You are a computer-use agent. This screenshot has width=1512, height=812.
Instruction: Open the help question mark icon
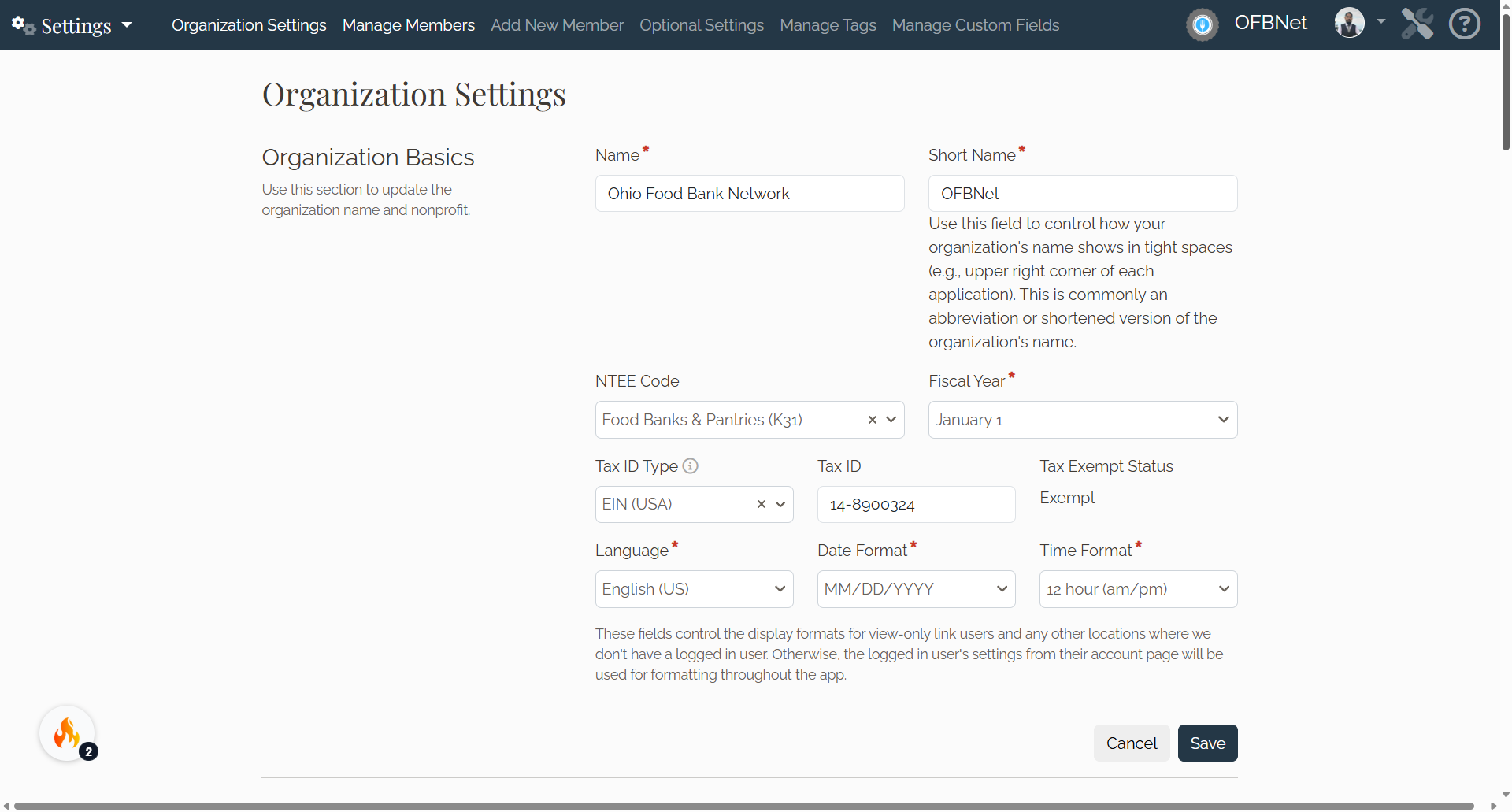pos(1465,24)
